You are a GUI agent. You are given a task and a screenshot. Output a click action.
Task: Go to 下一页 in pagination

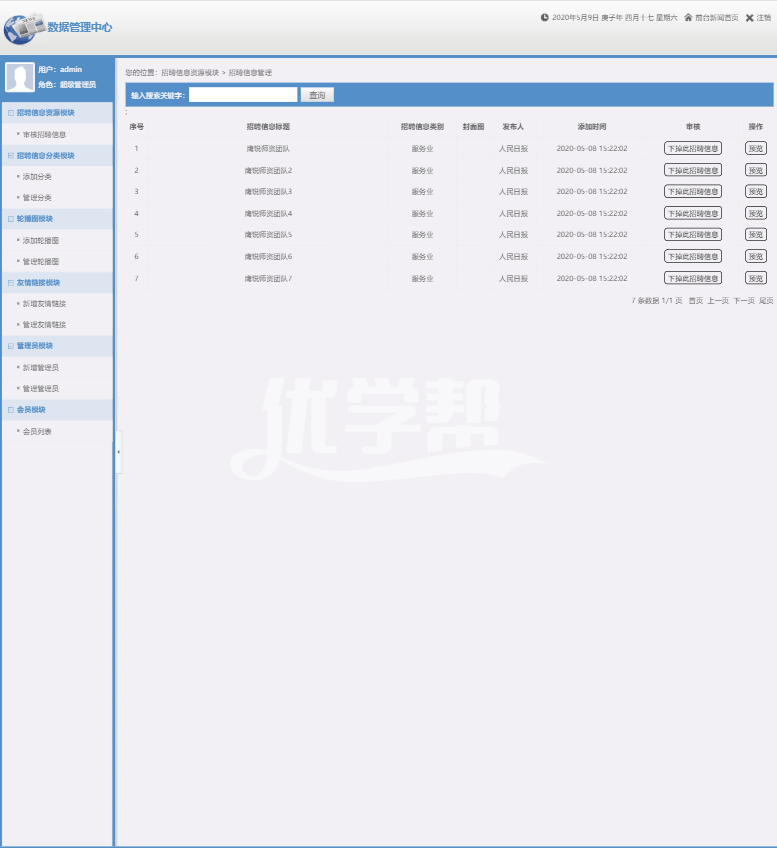tap(743, 300)
